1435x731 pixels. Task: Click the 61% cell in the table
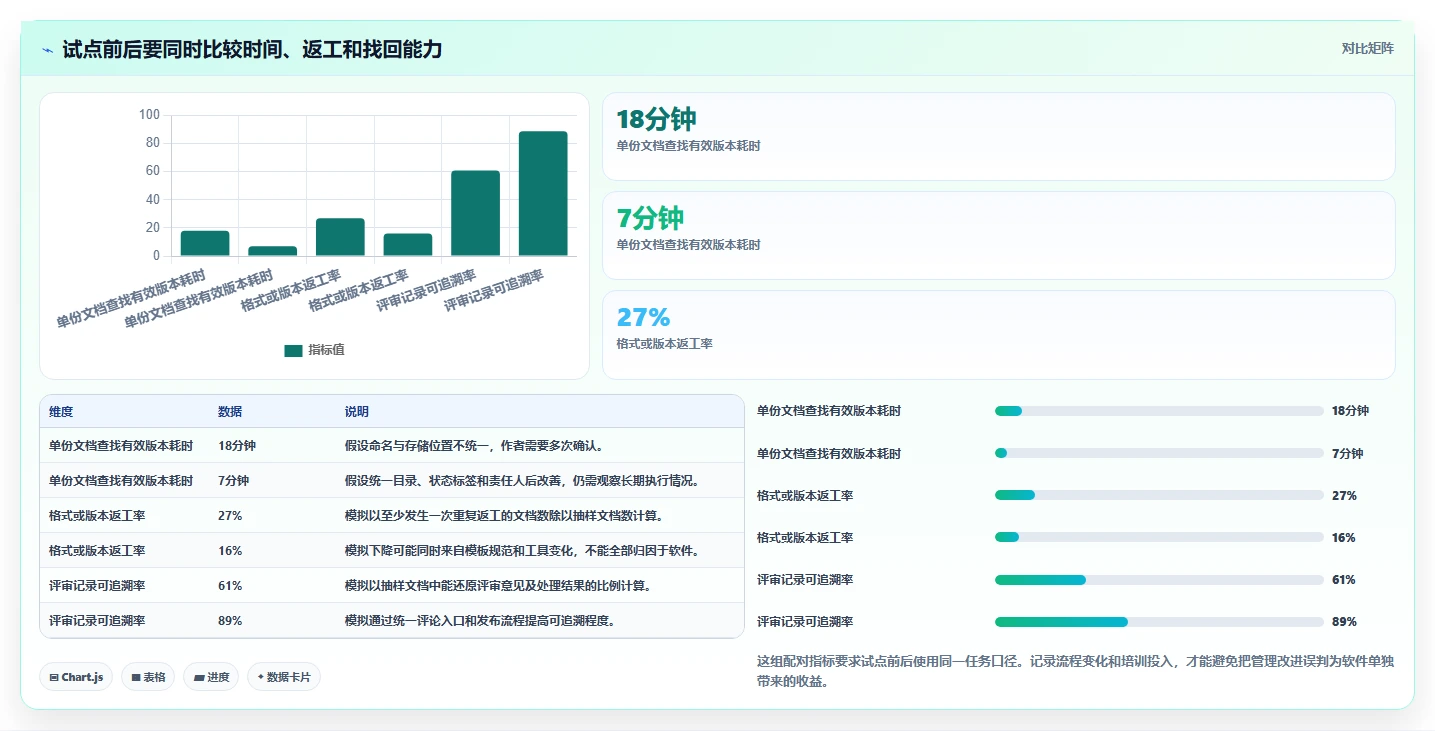tap(230, 586)
